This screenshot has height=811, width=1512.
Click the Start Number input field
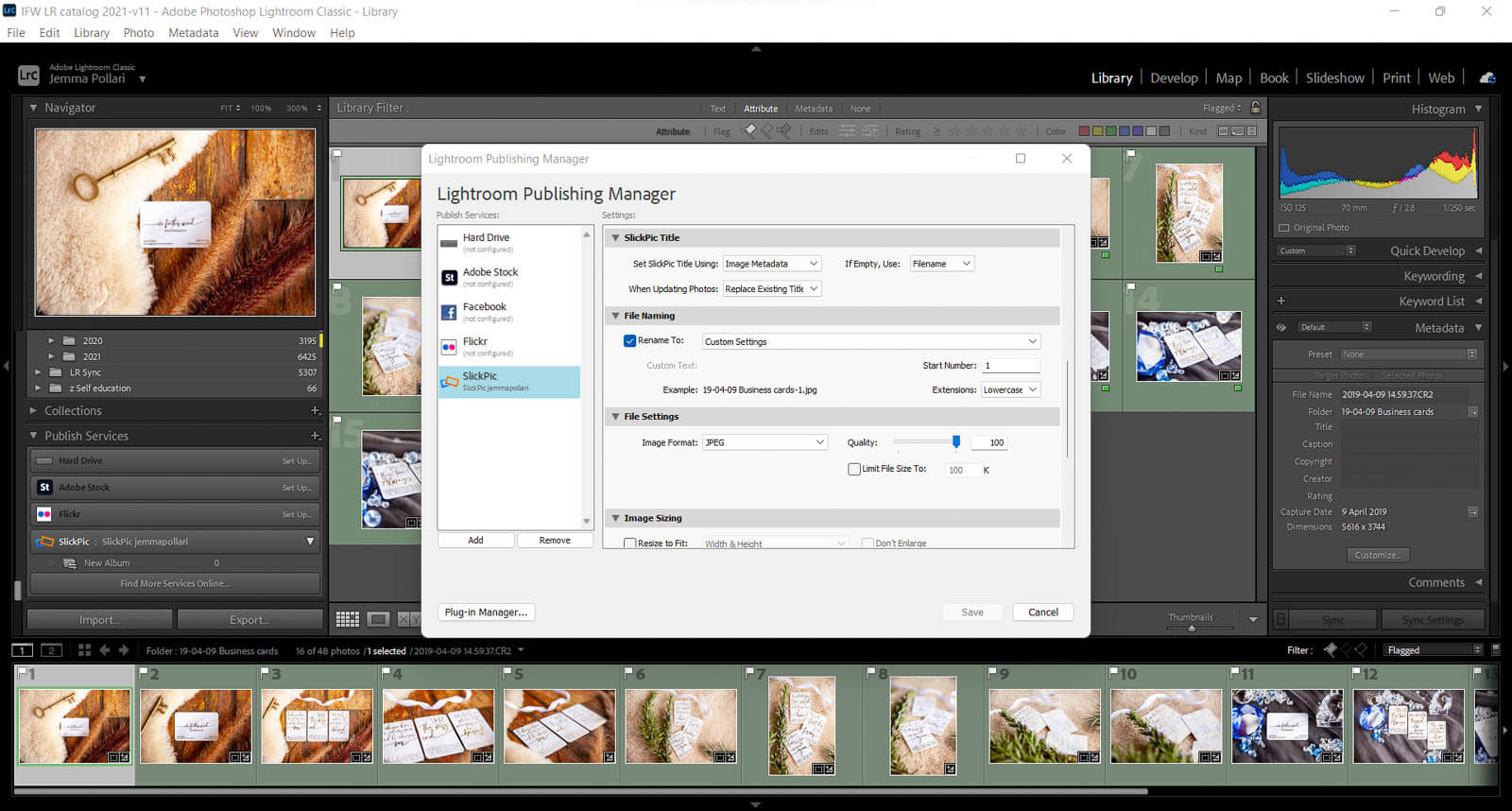1011,365
